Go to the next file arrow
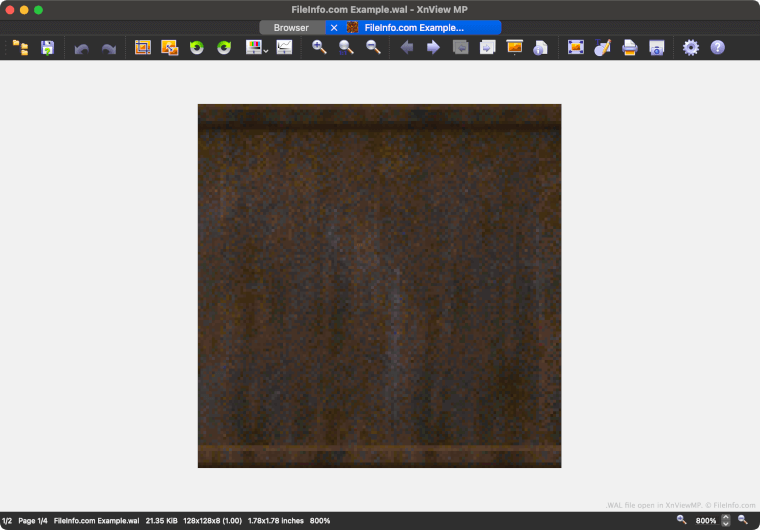The width and height of the screenshot is (760, 530). pos(433,47)
